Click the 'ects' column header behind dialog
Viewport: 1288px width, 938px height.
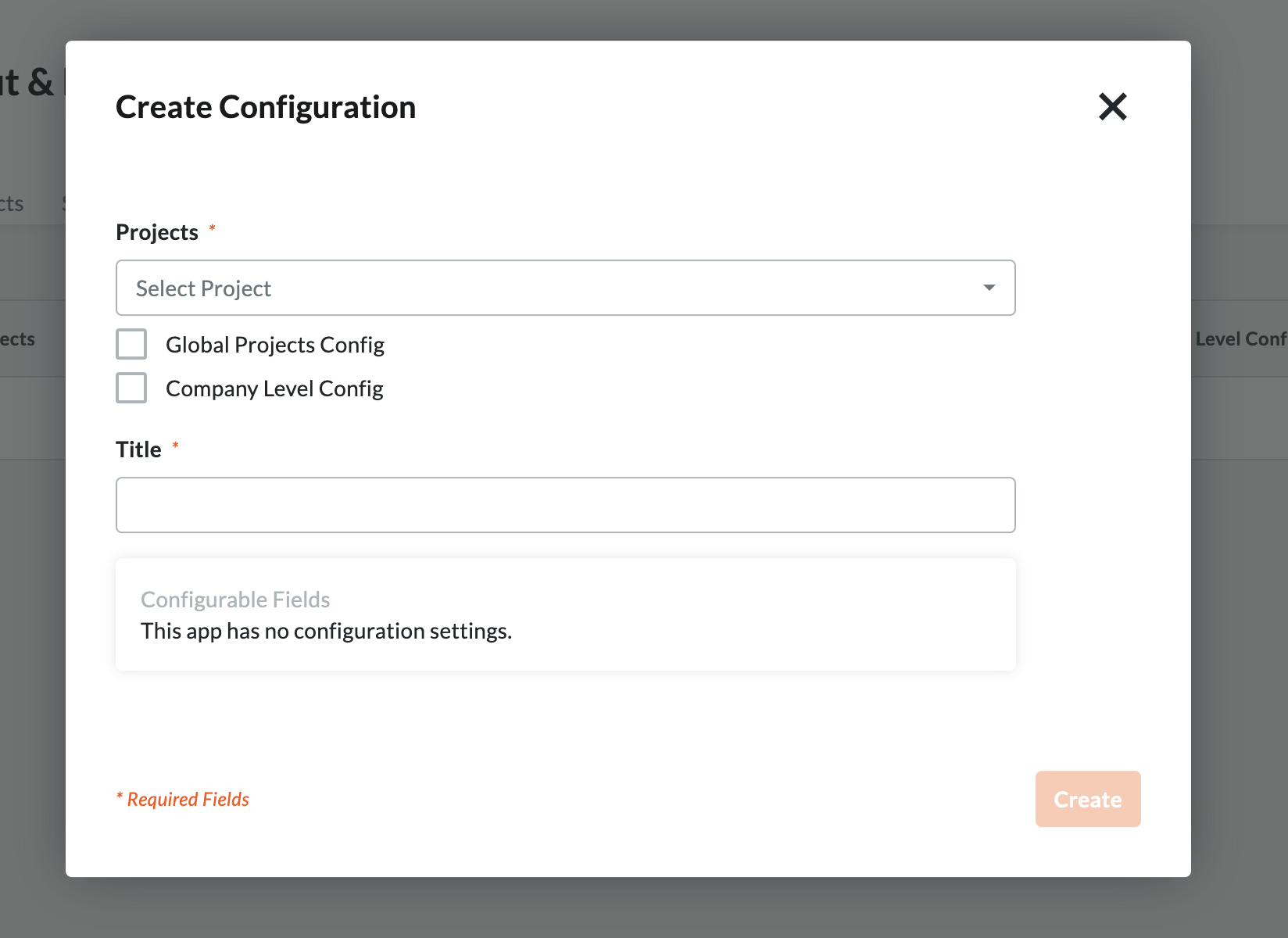coord(17,339)
